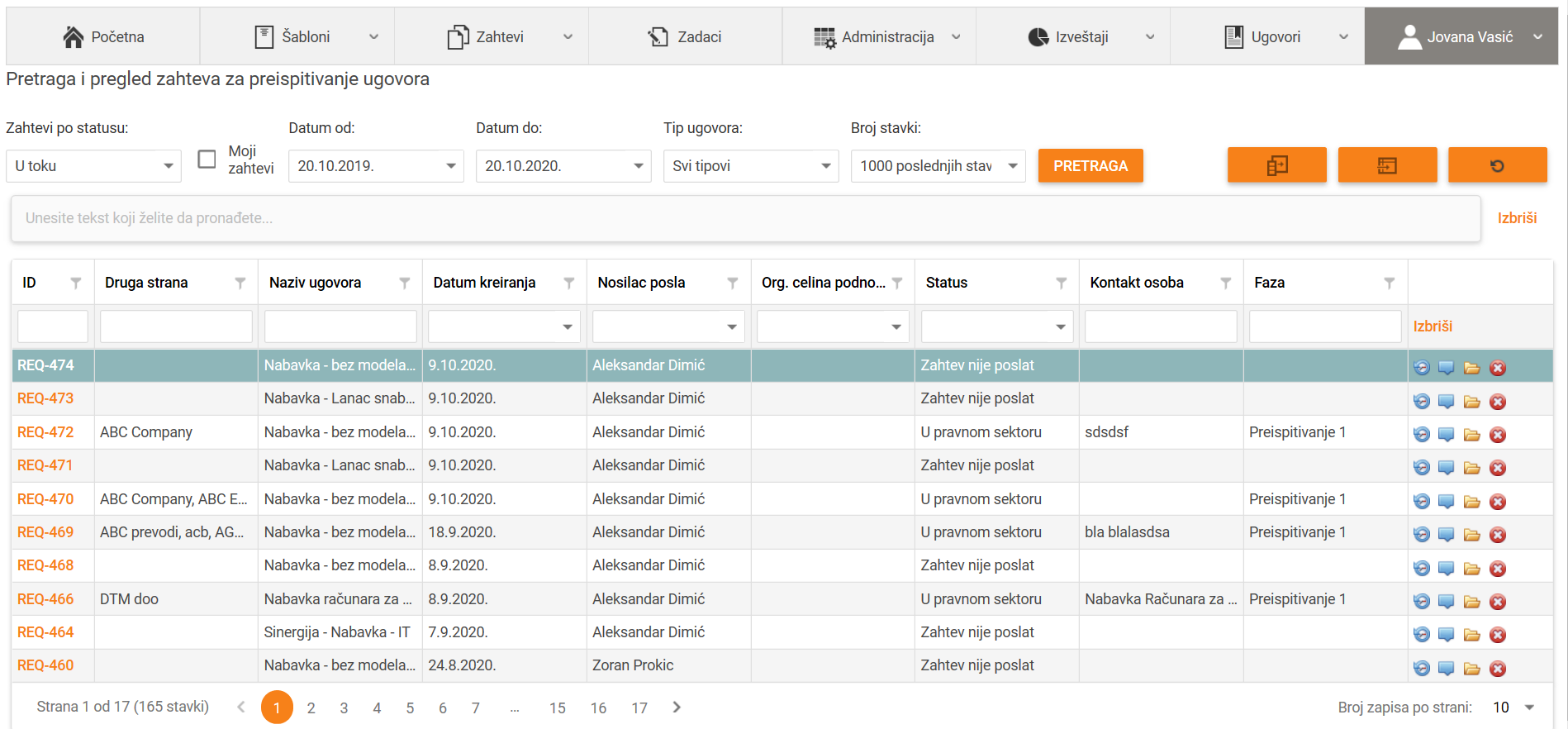Click the history icon for REQ-474

pos(1421,368)
